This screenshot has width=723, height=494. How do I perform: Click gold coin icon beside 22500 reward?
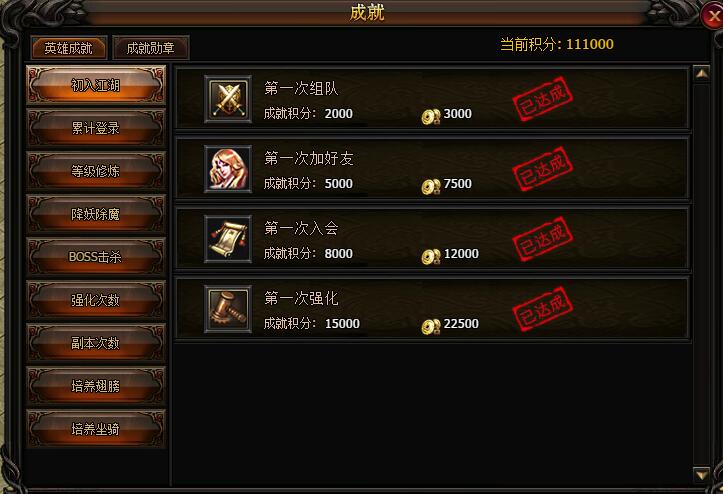click(431, 327)
